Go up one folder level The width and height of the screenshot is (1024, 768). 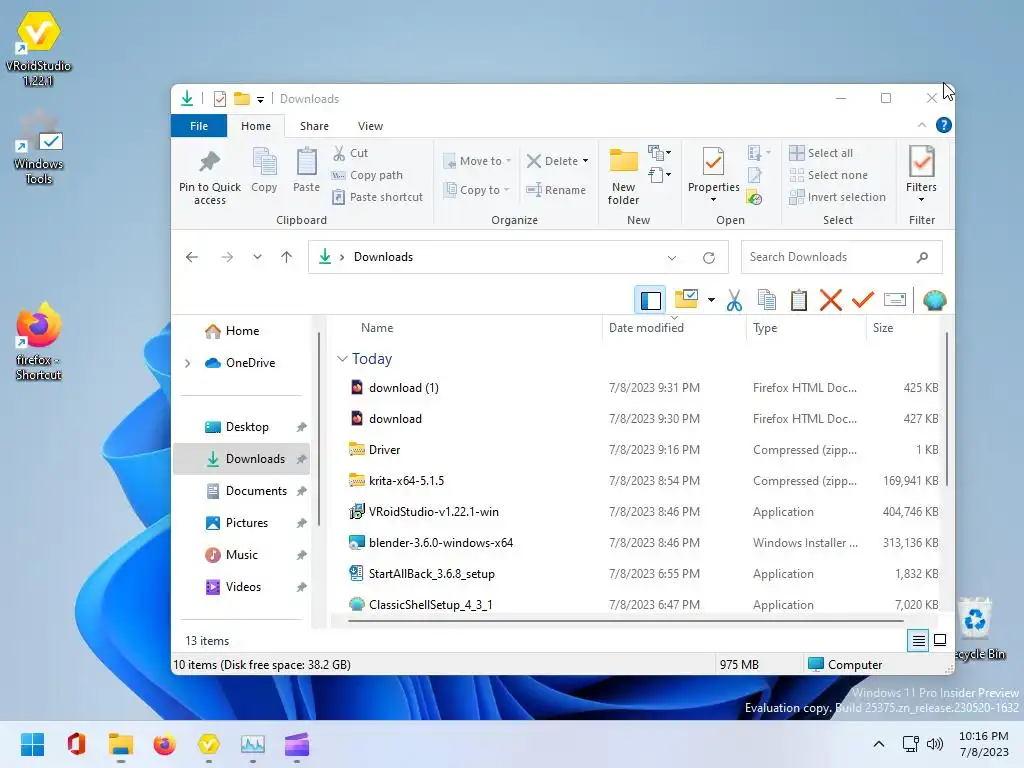pyautogui.click(x=286, y=257)
